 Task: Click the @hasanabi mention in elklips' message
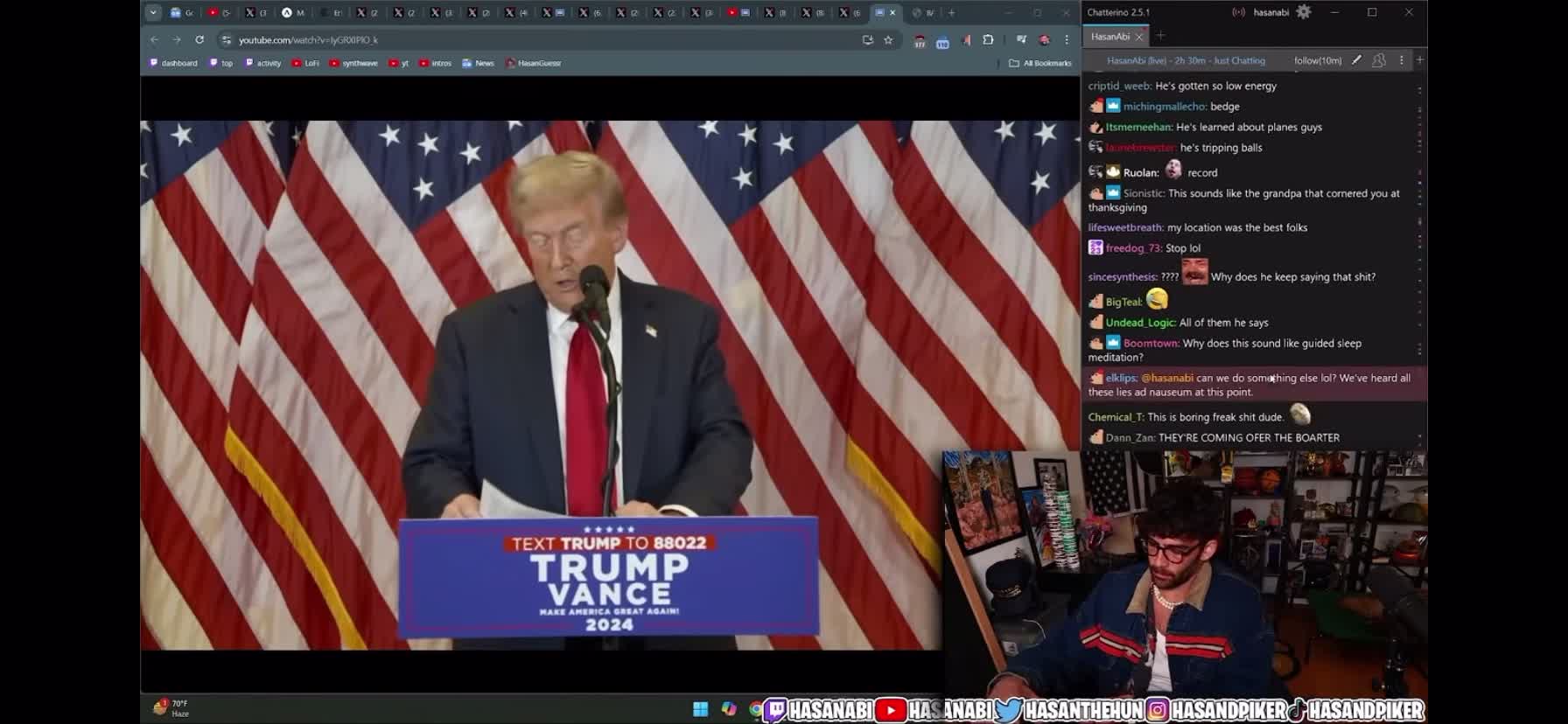tap(1167, 379)
